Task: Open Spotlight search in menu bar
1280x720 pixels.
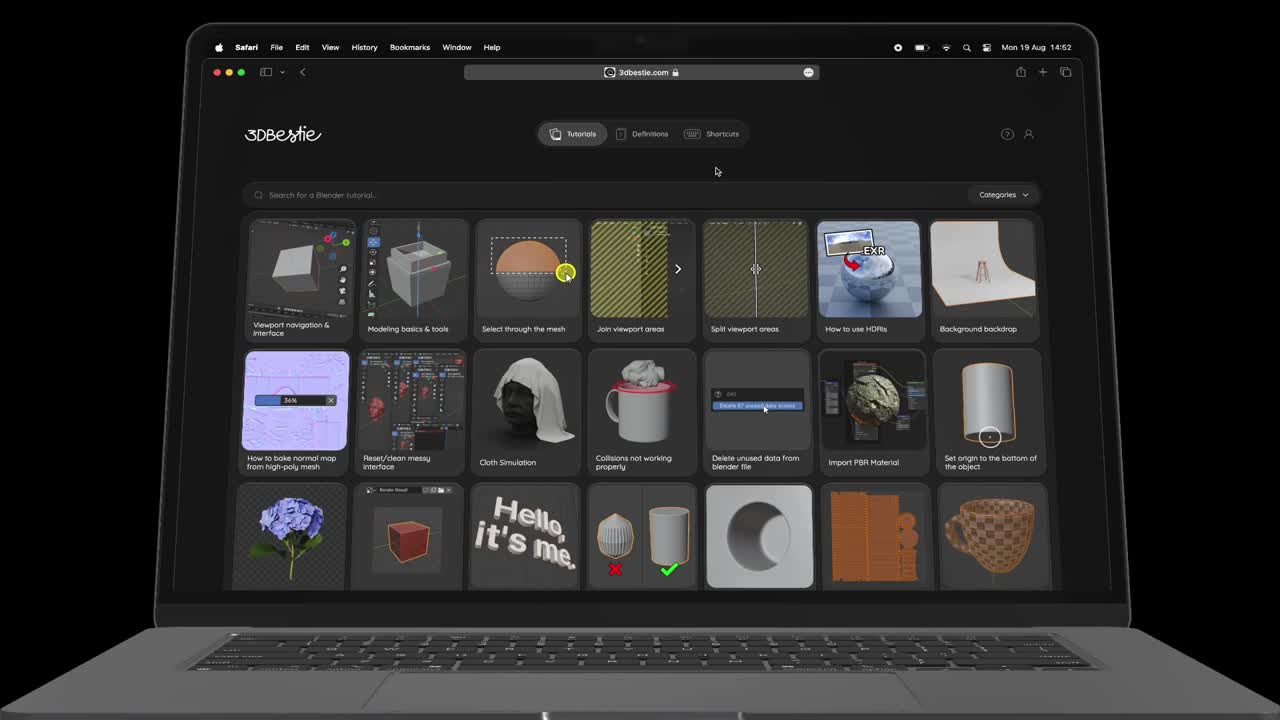Action: [966, 47]
